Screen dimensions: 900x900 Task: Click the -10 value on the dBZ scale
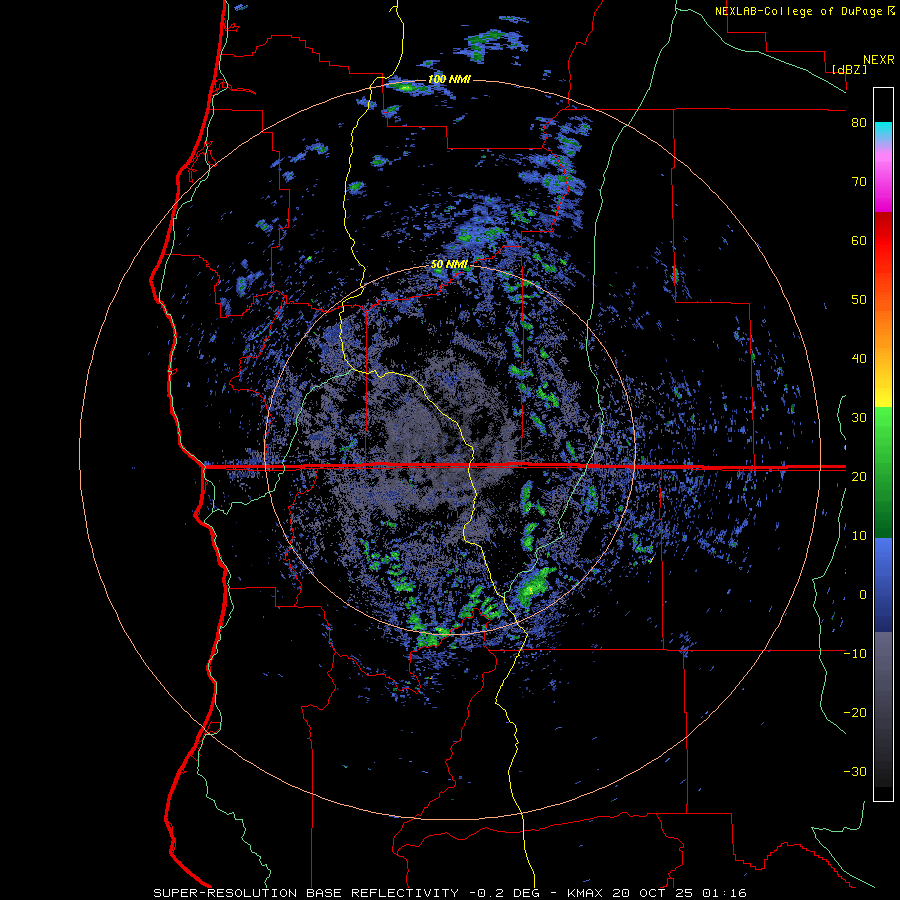(855, 654)
